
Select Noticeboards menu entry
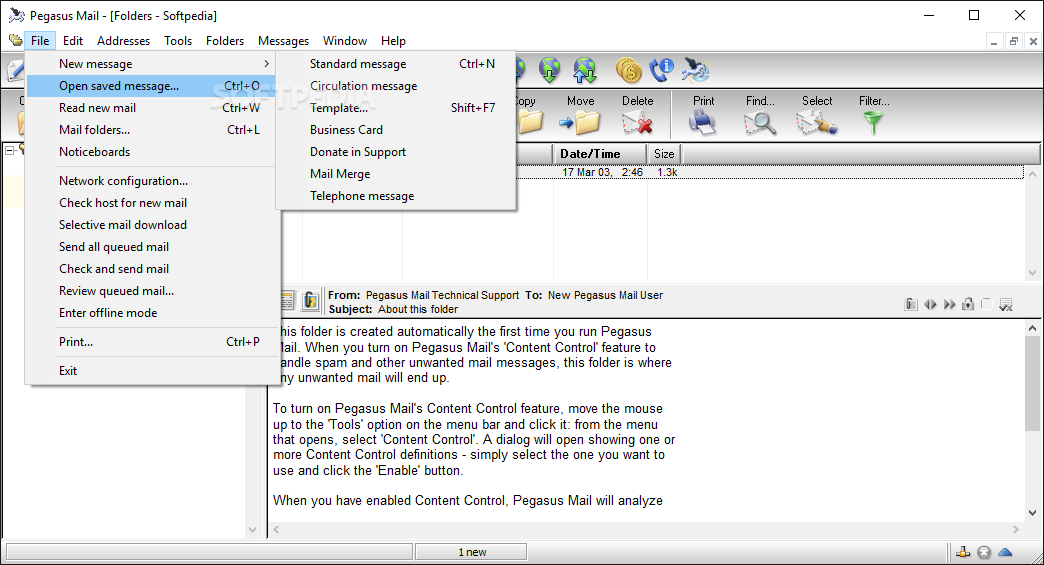[151, 152]
